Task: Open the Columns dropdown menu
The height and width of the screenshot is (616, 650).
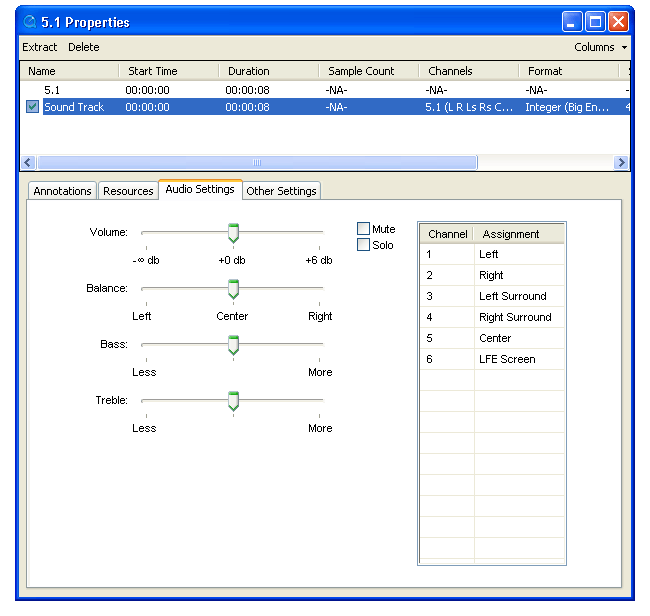Action: (601, 47)
